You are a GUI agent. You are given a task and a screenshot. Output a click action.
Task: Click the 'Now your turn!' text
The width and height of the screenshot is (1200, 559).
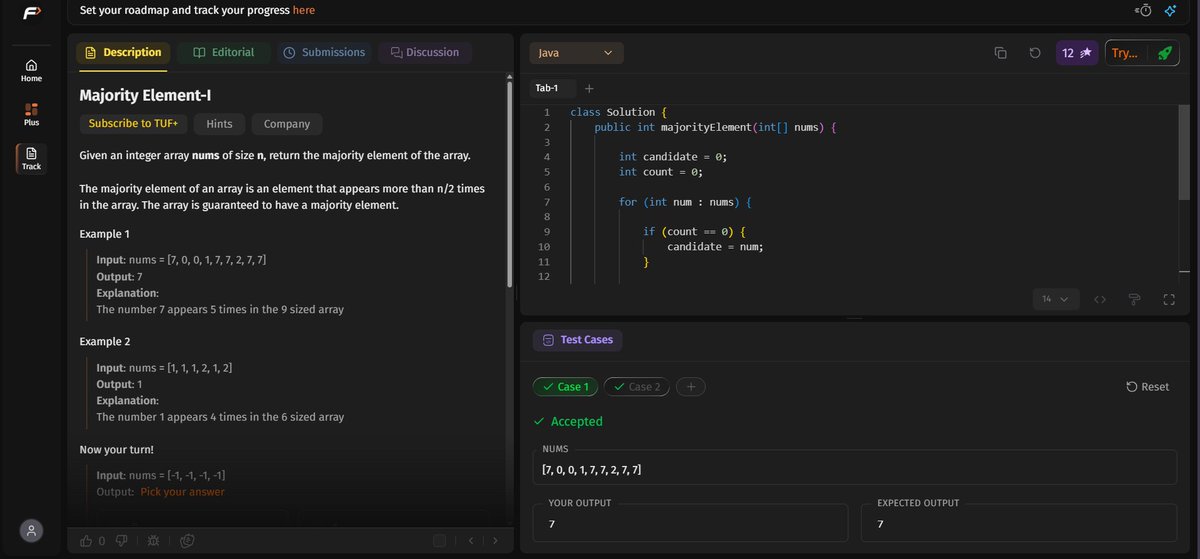(116, 450)
